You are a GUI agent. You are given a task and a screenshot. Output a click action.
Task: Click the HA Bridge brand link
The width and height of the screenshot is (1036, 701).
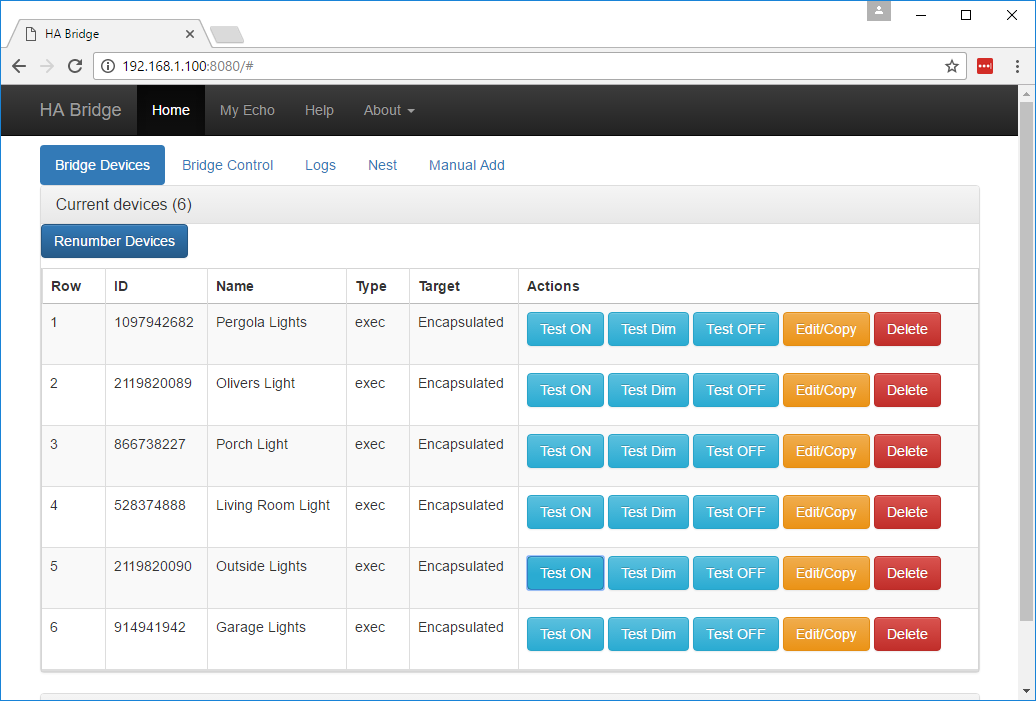81,110
